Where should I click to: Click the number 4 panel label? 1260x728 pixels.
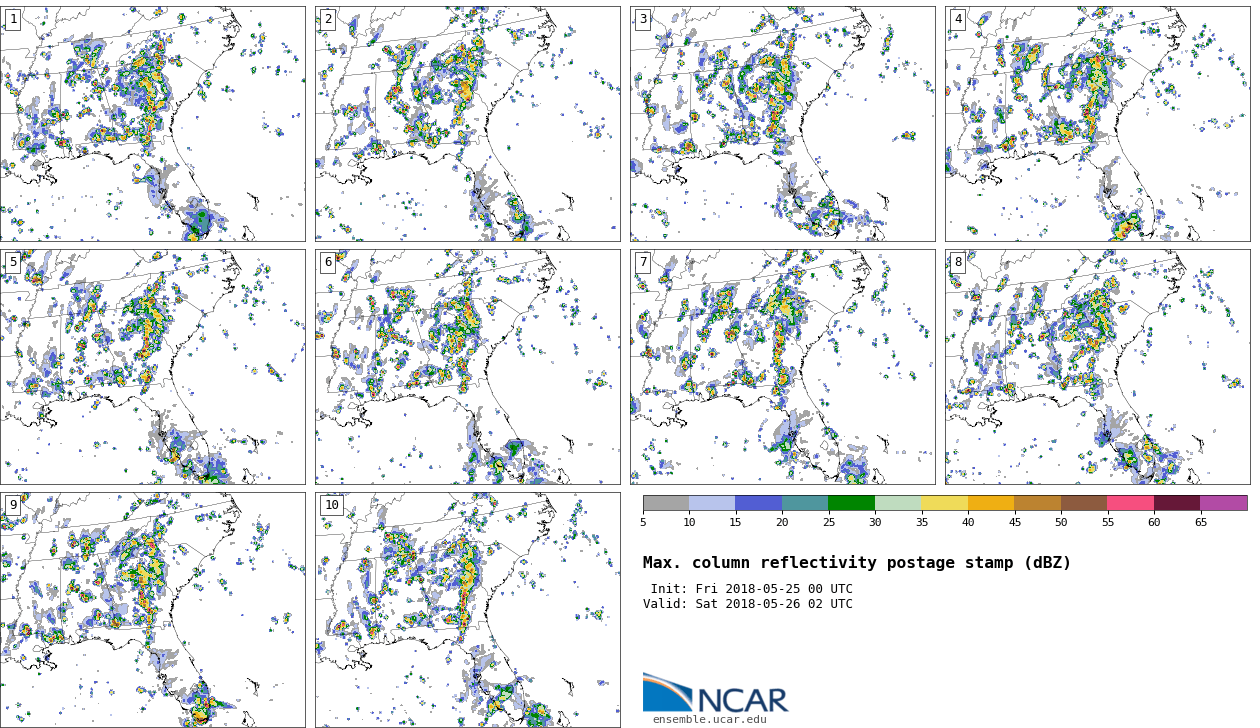(958, 19)
